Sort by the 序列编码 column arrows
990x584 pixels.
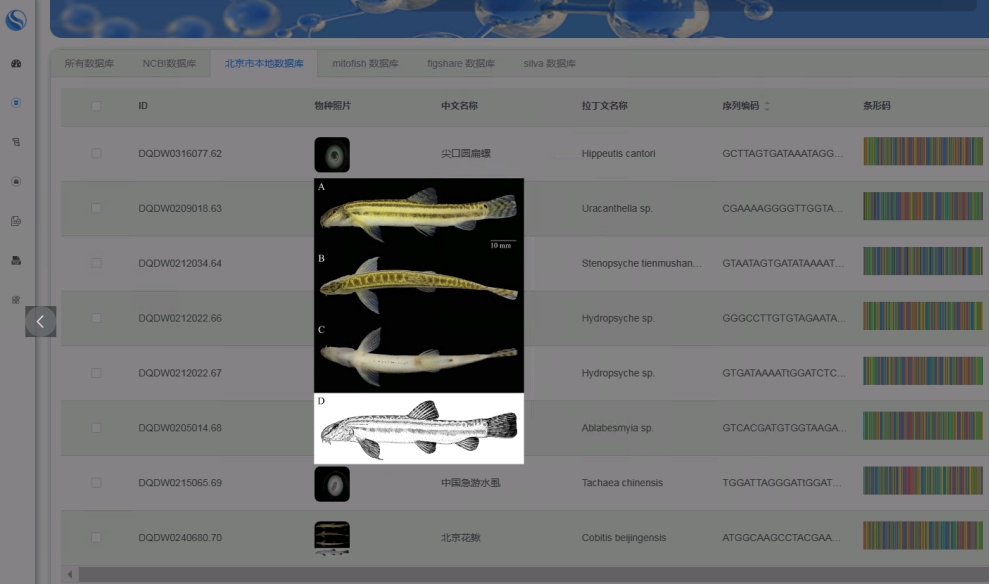pyautogui.click(x=767, y=106)
